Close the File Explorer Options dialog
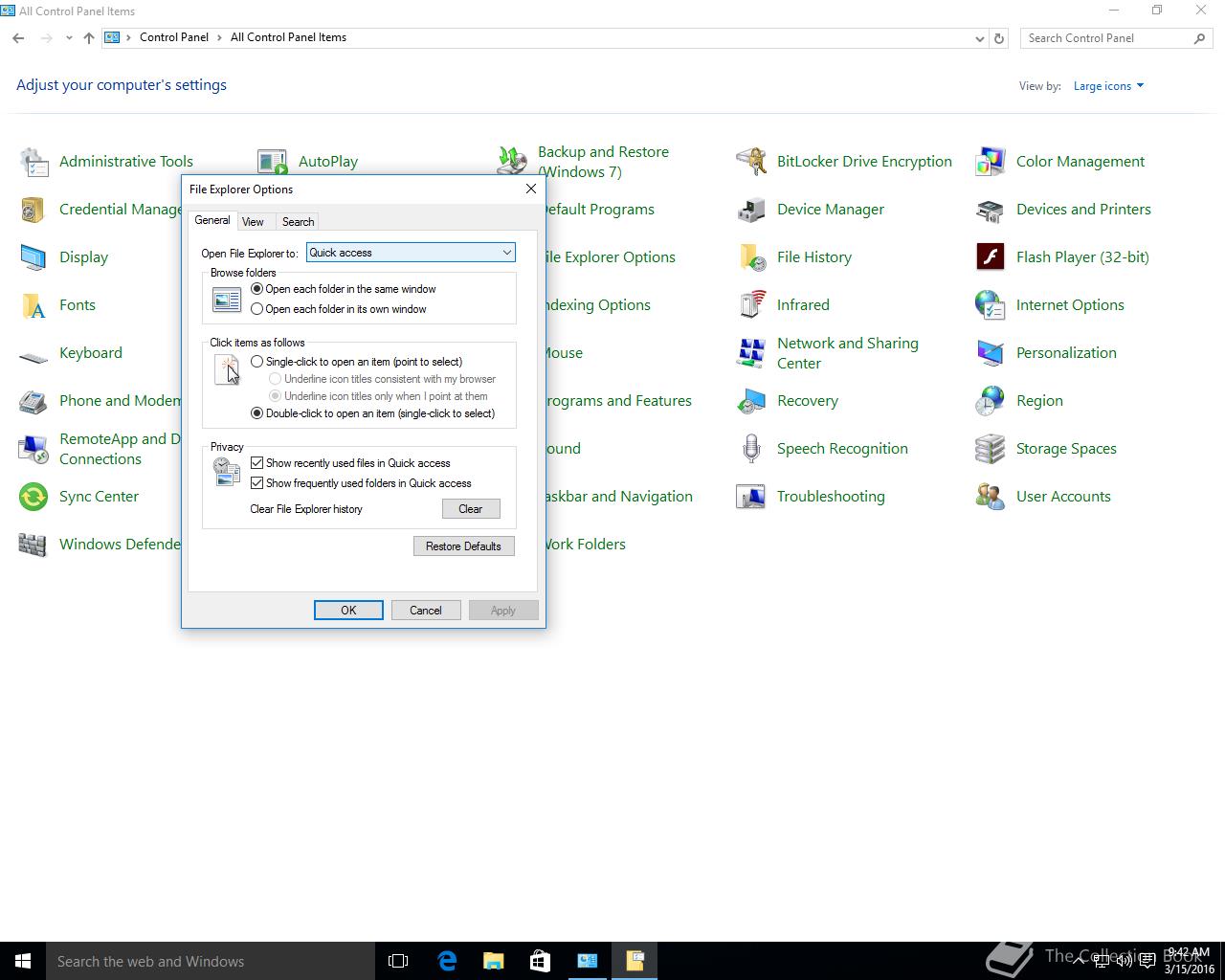Screen dimensions: 1225x980 tap(531, 189)
